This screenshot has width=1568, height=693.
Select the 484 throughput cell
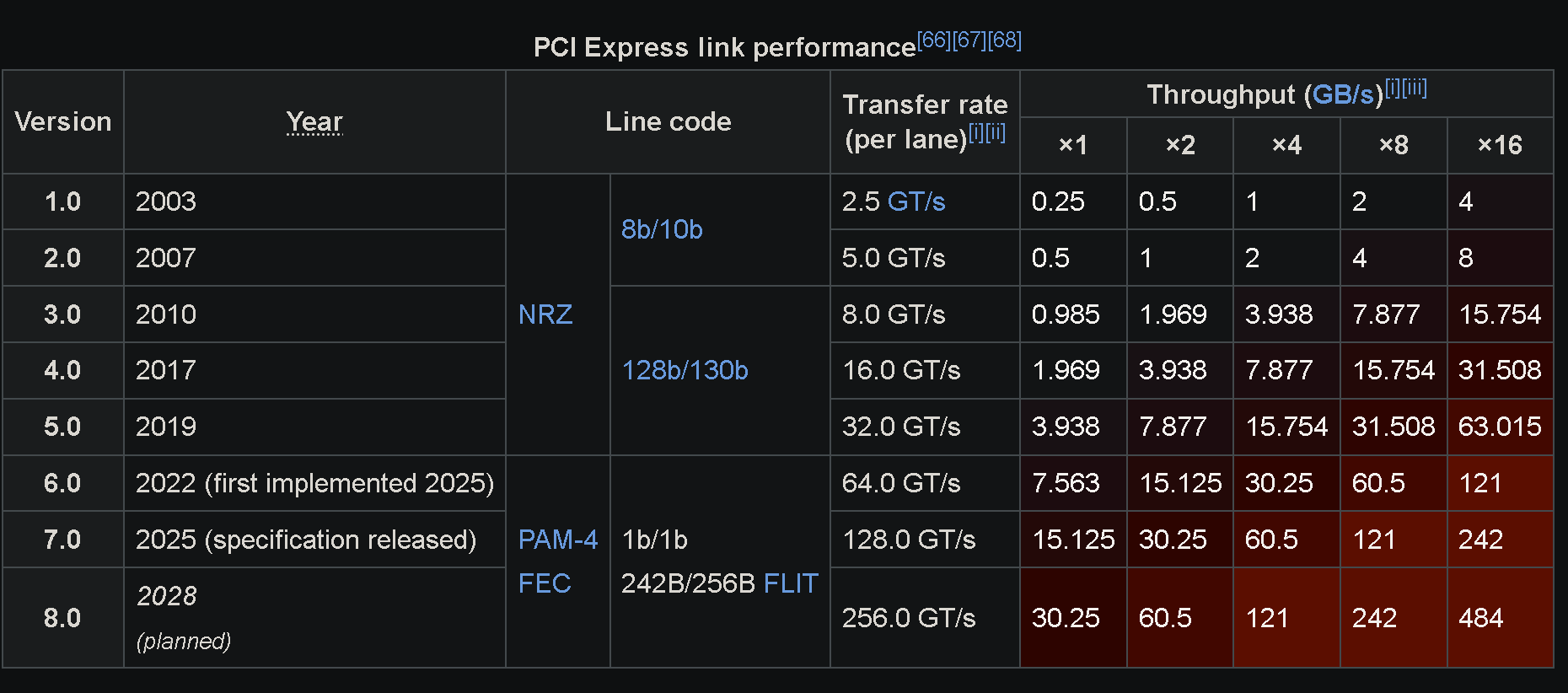tap(1500, 618)
